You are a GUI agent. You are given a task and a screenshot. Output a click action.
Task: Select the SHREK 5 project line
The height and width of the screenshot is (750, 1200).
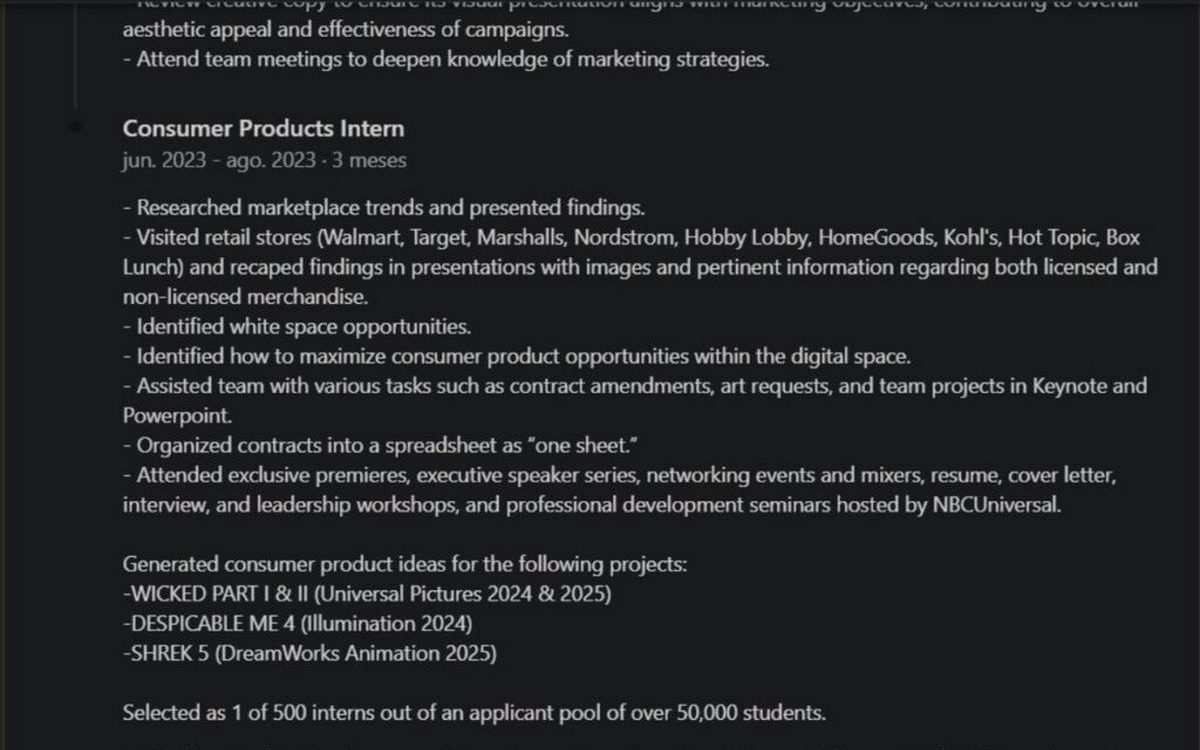coord(309,653)
